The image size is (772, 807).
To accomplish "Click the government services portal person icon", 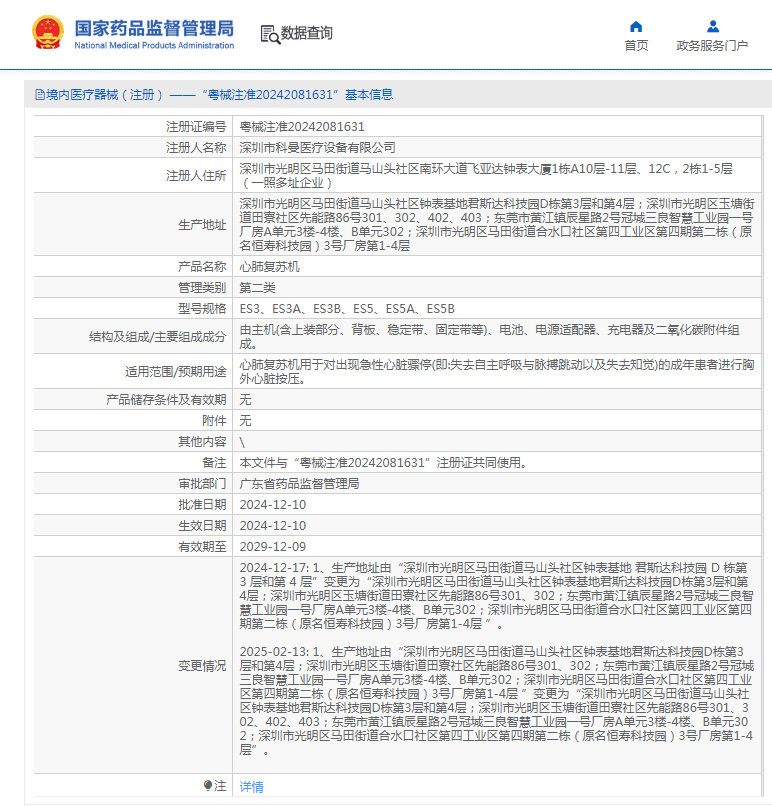I will click(x=713, y=27).
